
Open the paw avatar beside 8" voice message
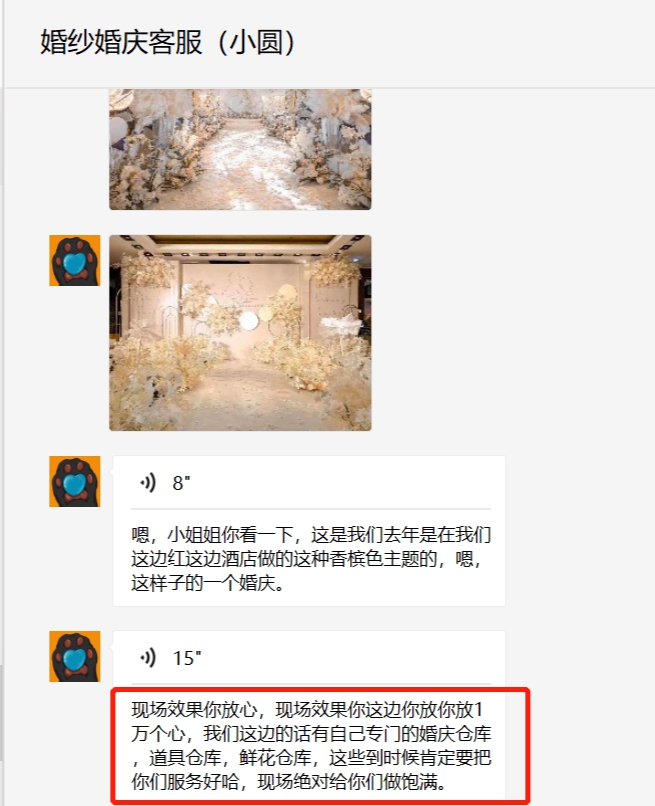tap(75, 482)
